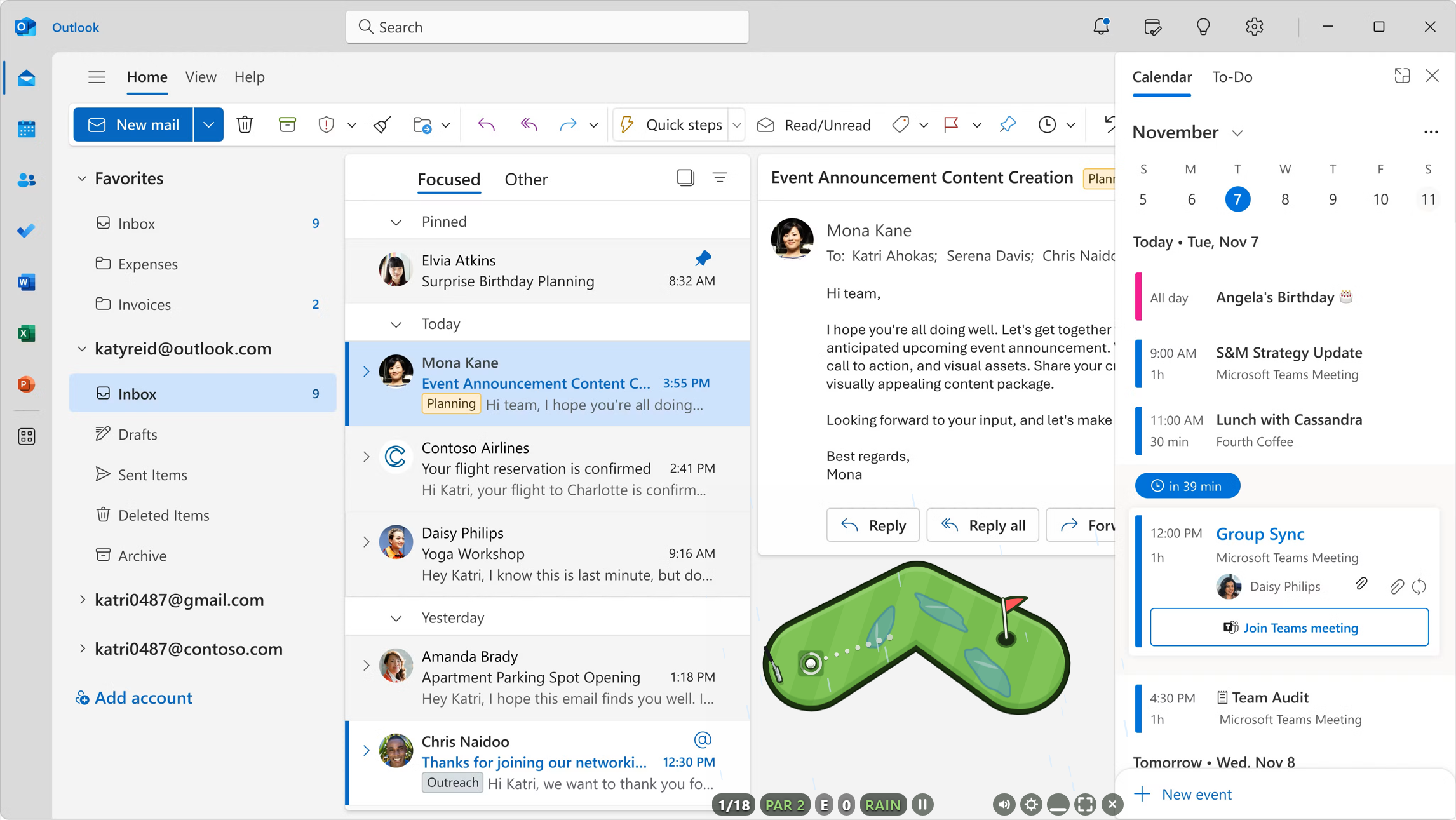Image resolution: width=1456 pixels, height=820 pixels.
Task: Click the Add account link
Action: 134,697
